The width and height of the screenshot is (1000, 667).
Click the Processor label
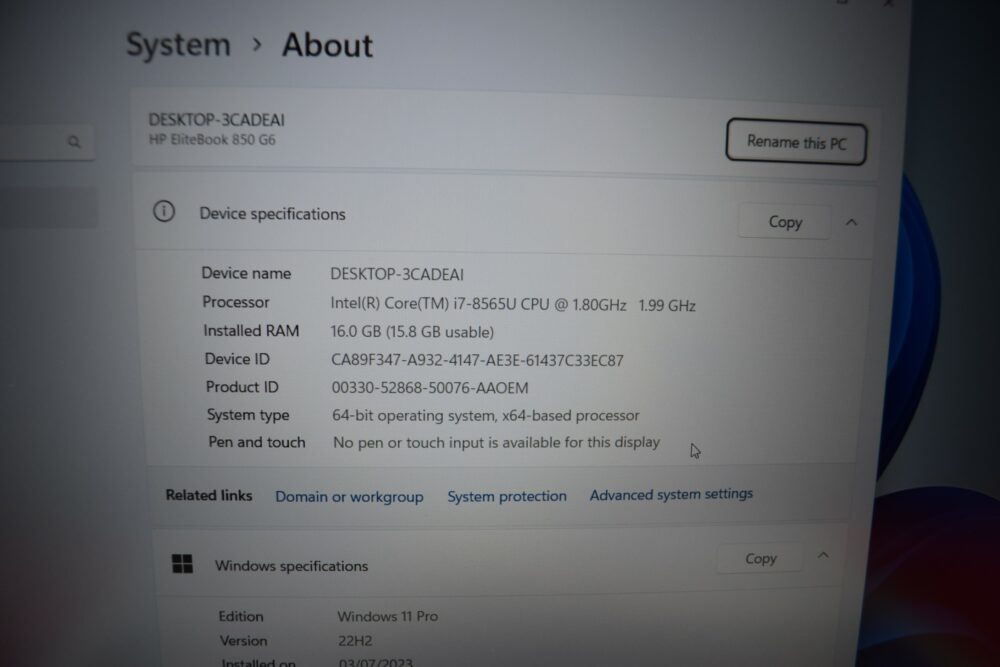[x=236, y=302]
